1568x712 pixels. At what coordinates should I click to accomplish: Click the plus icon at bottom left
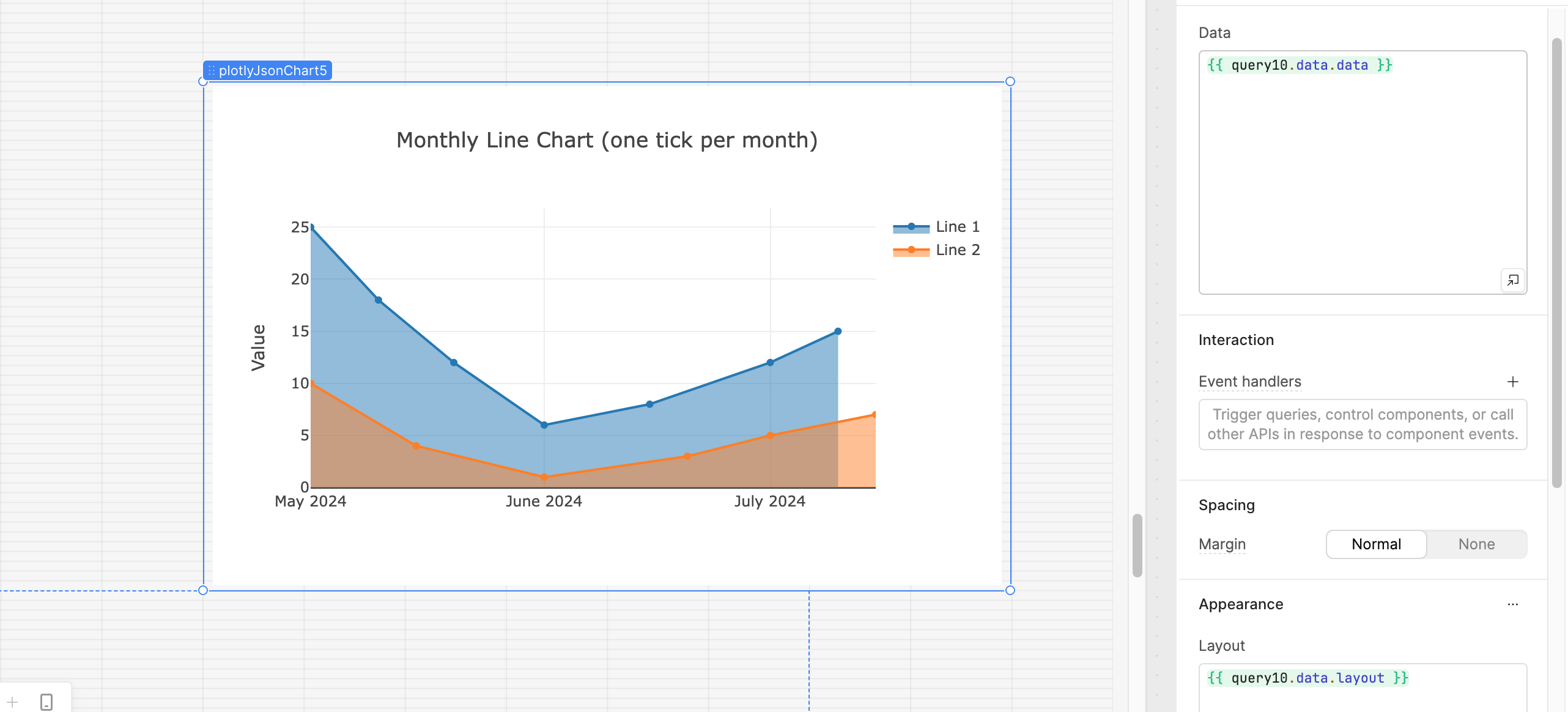click(x=13, y=702)
